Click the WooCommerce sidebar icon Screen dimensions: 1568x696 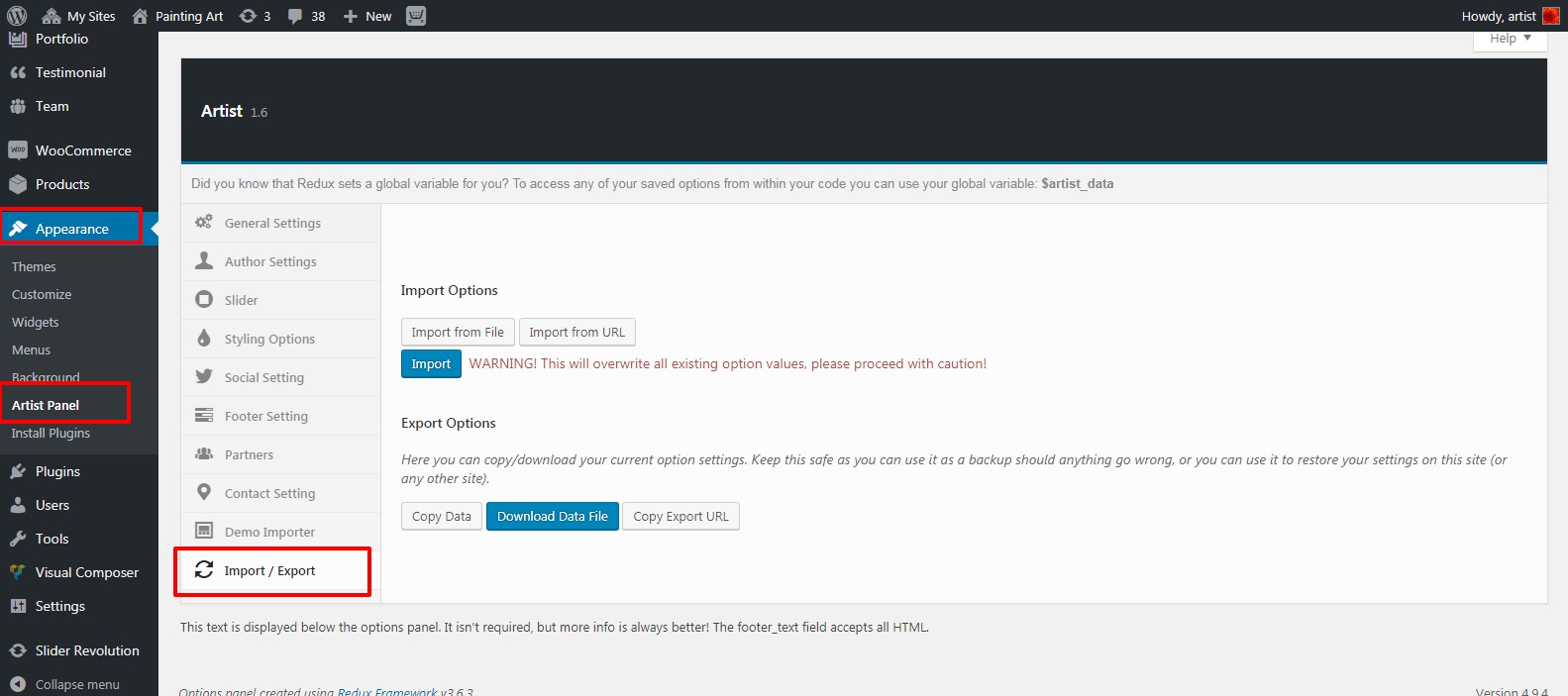pyautogui.click(x=18, y=150)
